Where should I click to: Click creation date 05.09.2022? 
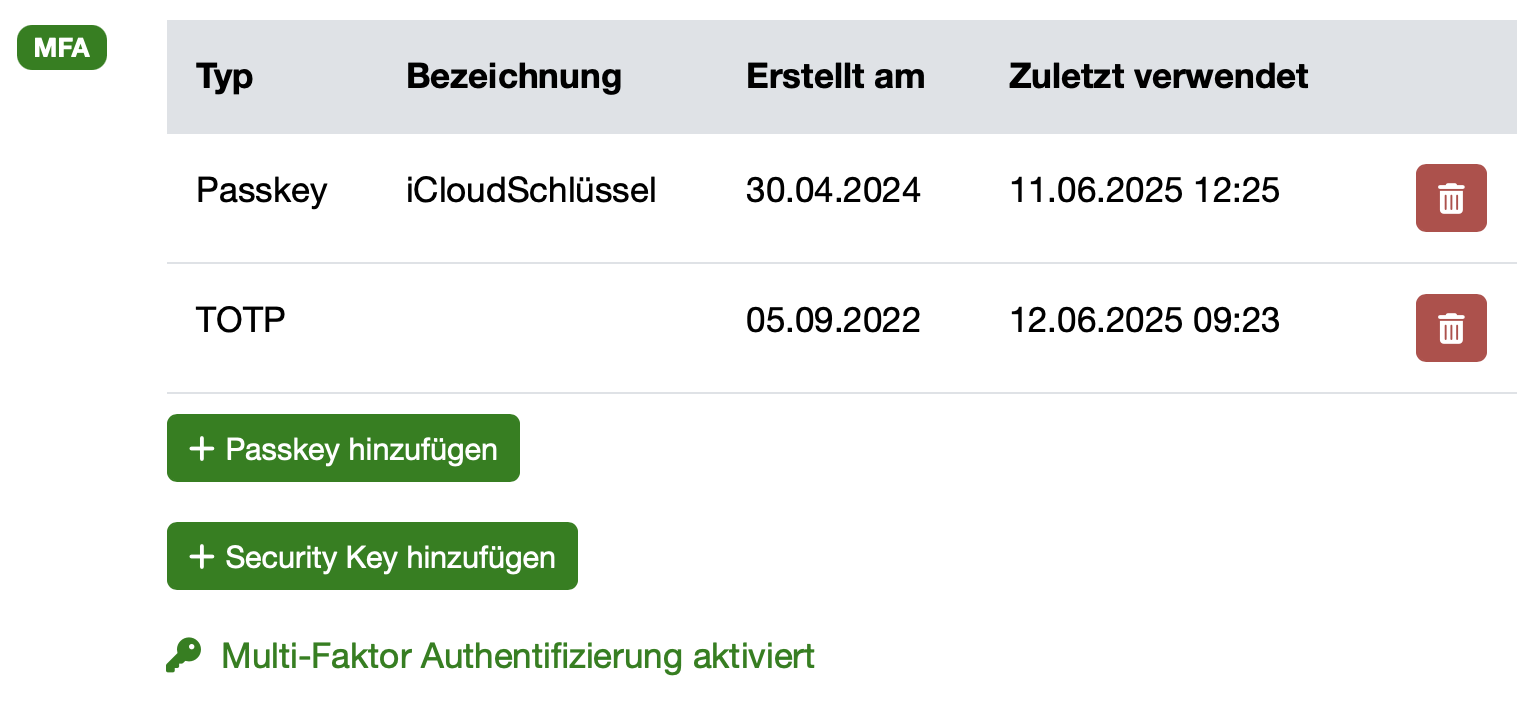coord(833,320)
